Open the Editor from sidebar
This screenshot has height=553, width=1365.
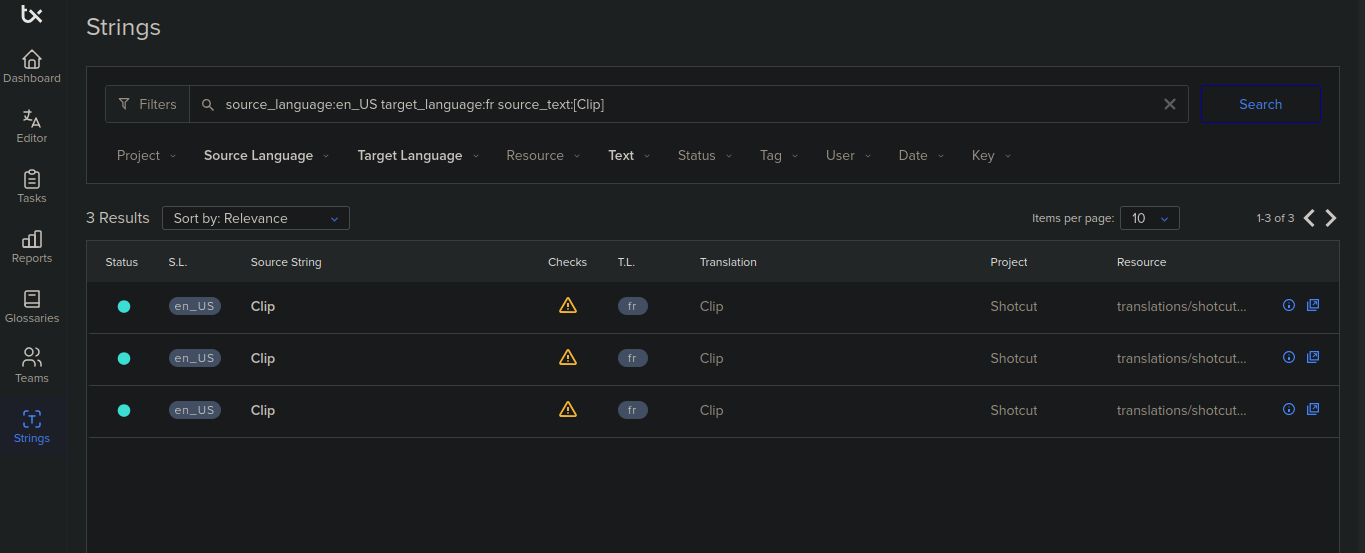32,126
